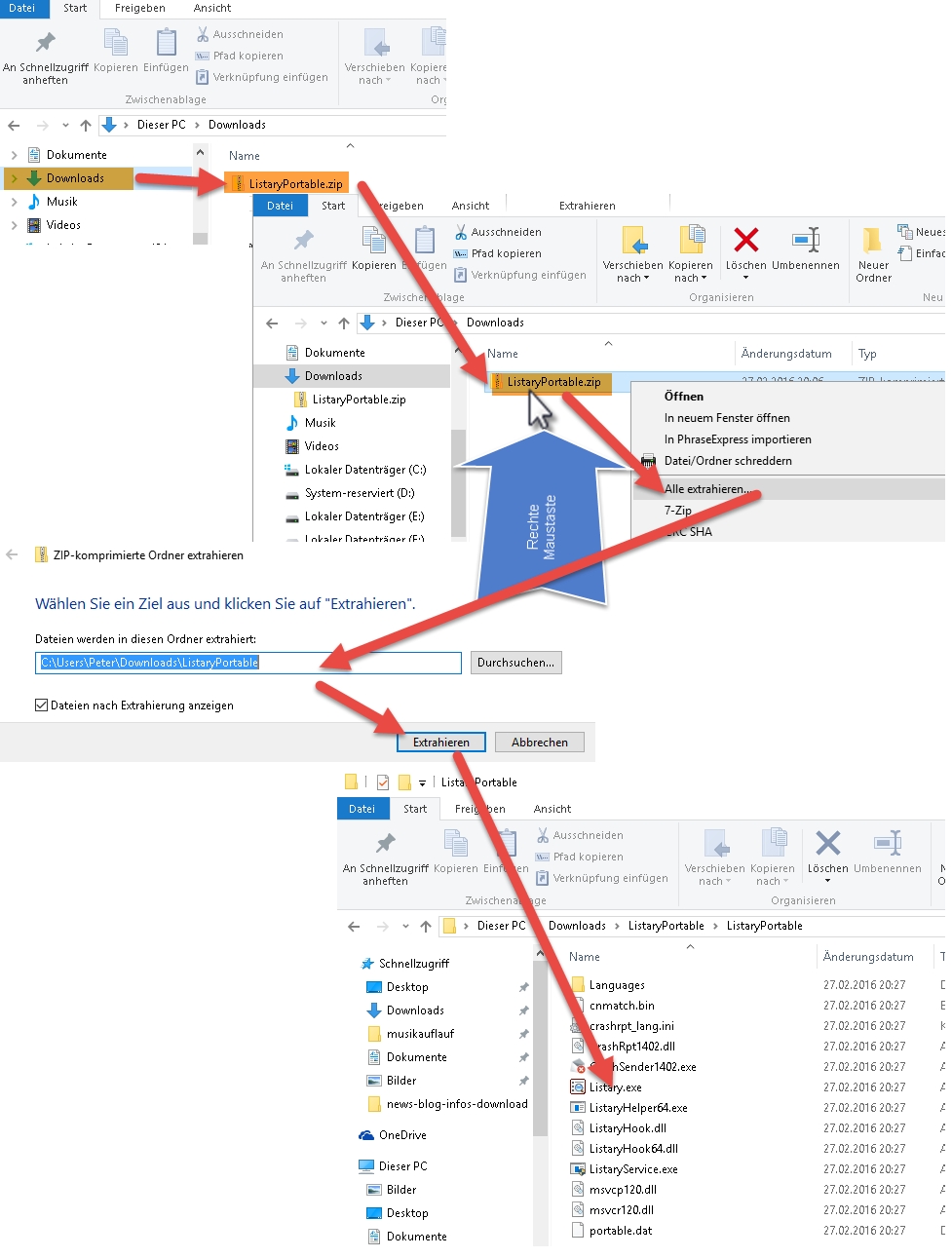The image size is (952, 1258).
Task: Click Einfügen icon in top-left Explorer ribbon
Action: tap(167, 51)
